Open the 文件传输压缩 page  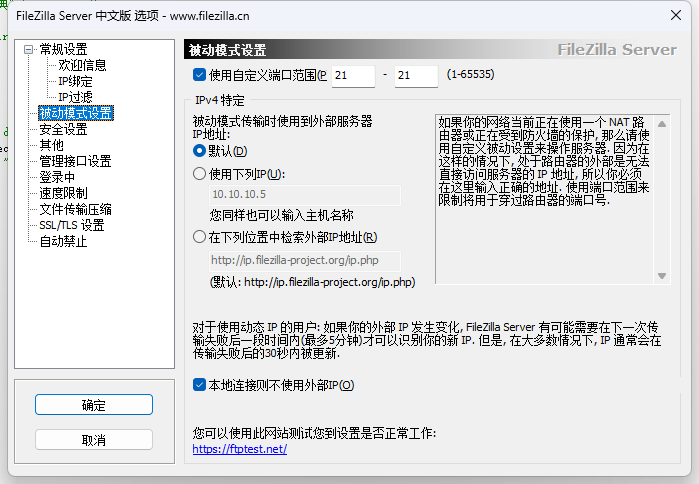coord(75,209)
